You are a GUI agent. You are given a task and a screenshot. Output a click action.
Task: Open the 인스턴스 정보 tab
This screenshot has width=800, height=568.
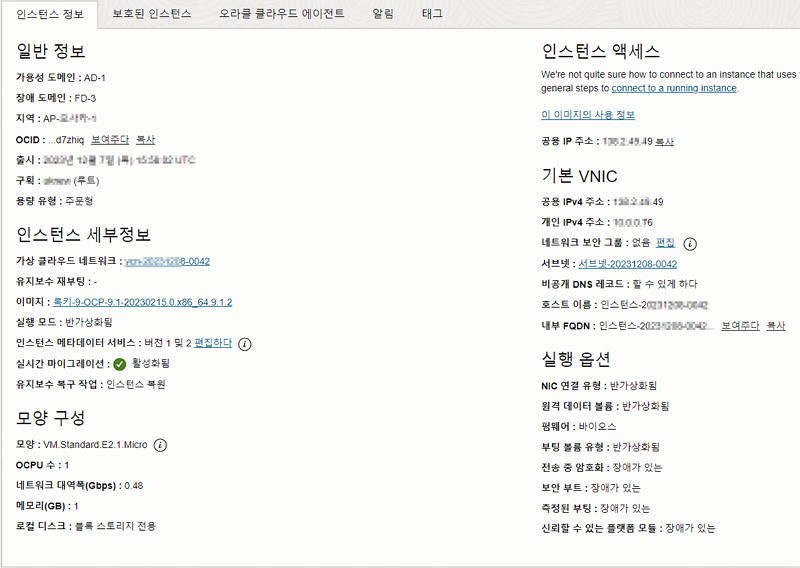50,14
